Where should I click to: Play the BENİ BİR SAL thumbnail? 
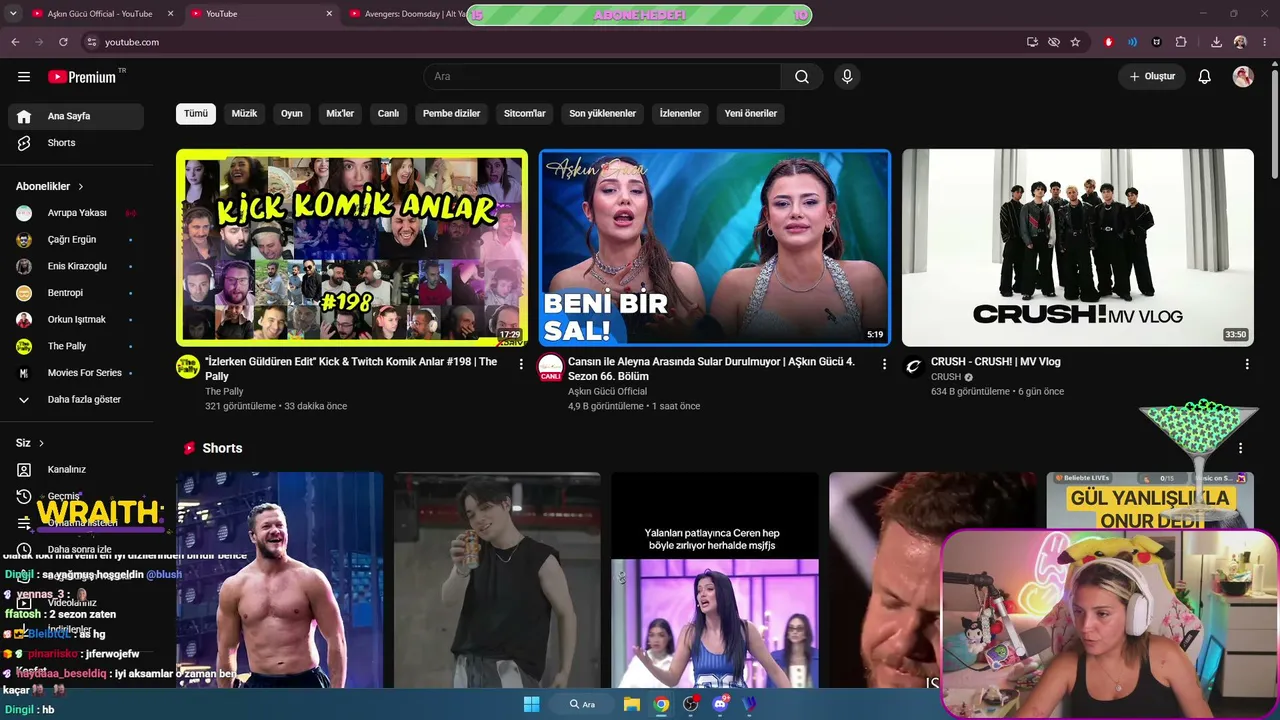715,248
